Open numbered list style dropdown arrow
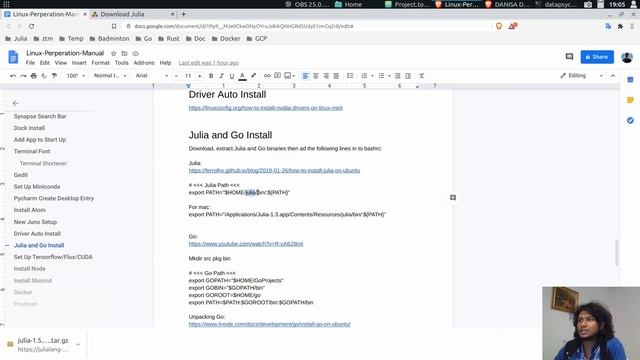The image size is (640, 360). pyautogui.click(x=372, y=76)
